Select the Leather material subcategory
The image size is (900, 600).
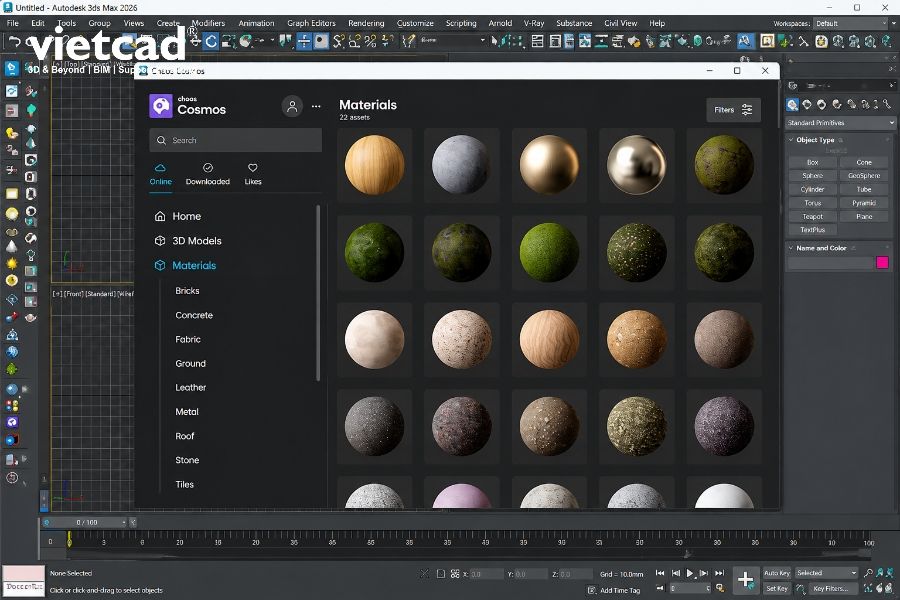click(191, 388)
